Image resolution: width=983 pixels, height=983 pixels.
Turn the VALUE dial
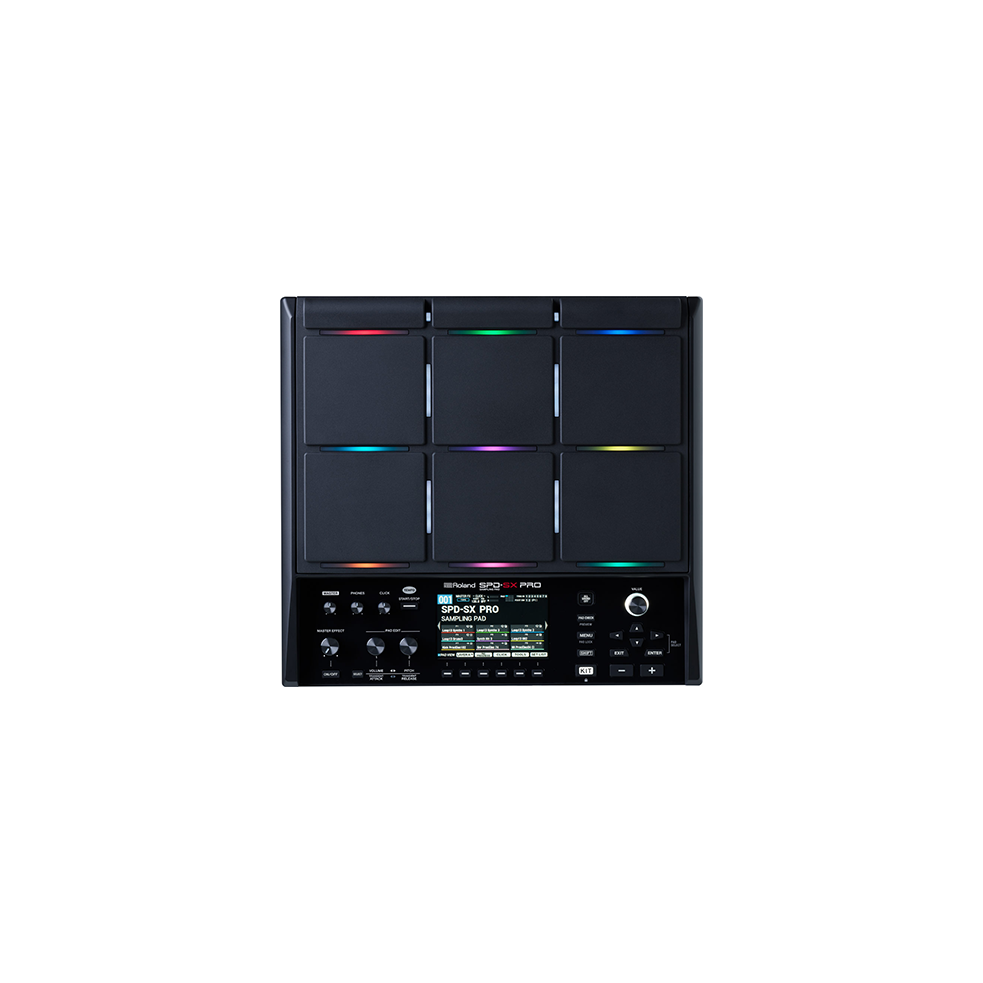(x=637, y=604)
